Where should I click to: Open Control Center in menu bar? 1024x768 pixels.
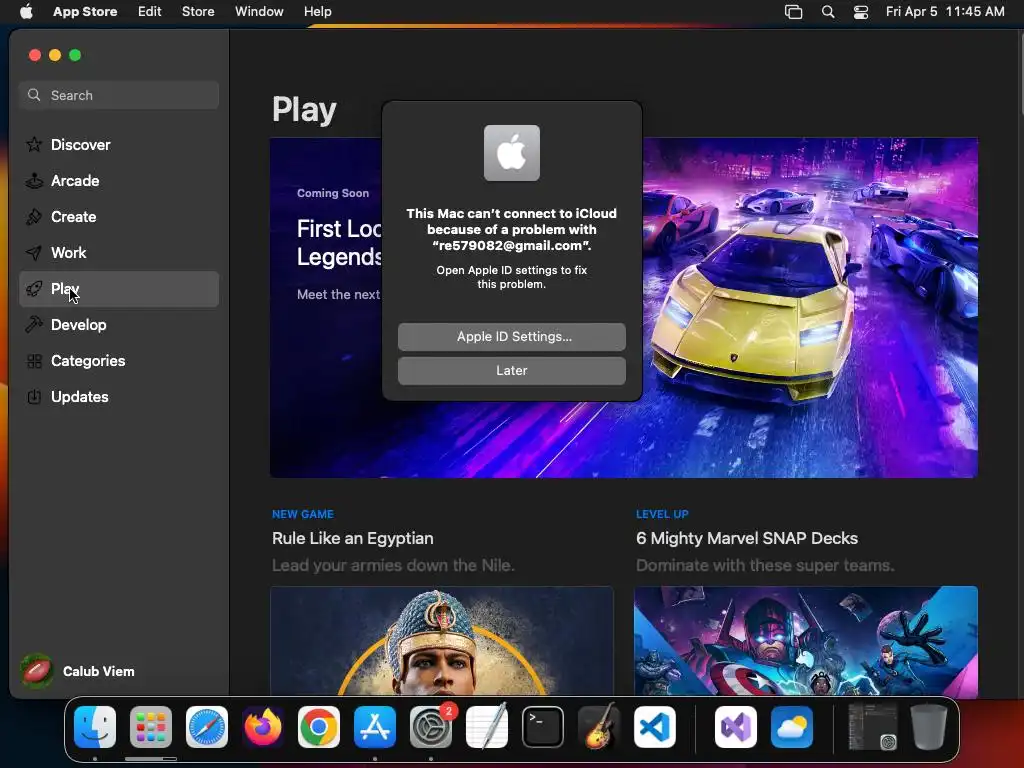pyautogui.click(x=861, y=12)
